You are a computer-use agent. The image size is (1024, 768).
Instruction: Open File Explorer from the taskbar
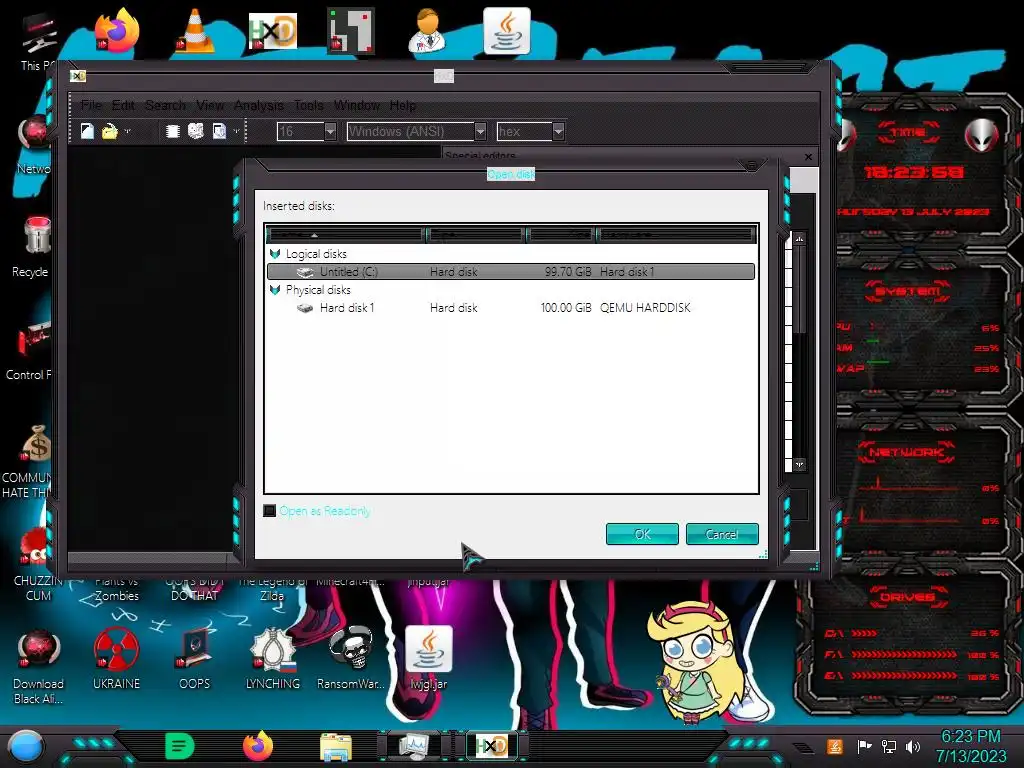(x=336, y=746)
